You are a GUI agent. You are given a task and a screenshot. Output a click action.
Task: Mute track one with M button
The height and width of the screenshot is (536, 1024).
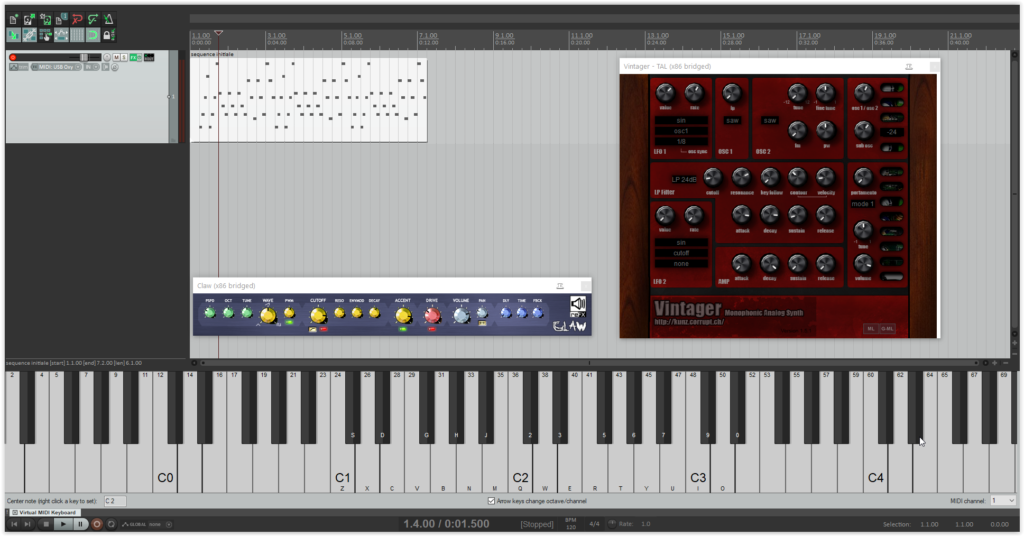pyautogui.click(x=116, y=57)
